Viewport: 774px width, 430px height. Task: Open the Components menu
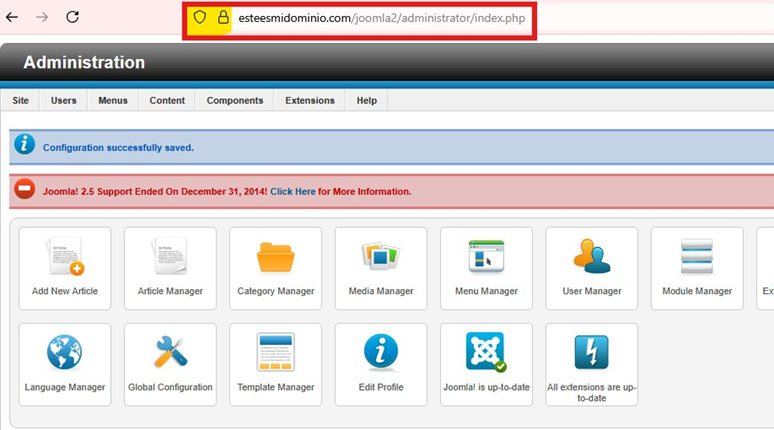tap(235, 100)
